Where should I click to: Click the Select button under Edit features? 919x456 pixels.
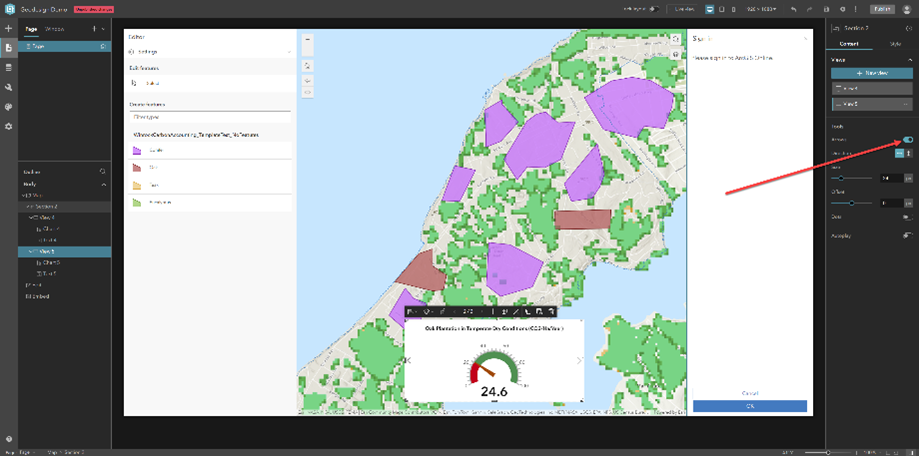click(209, 83)
